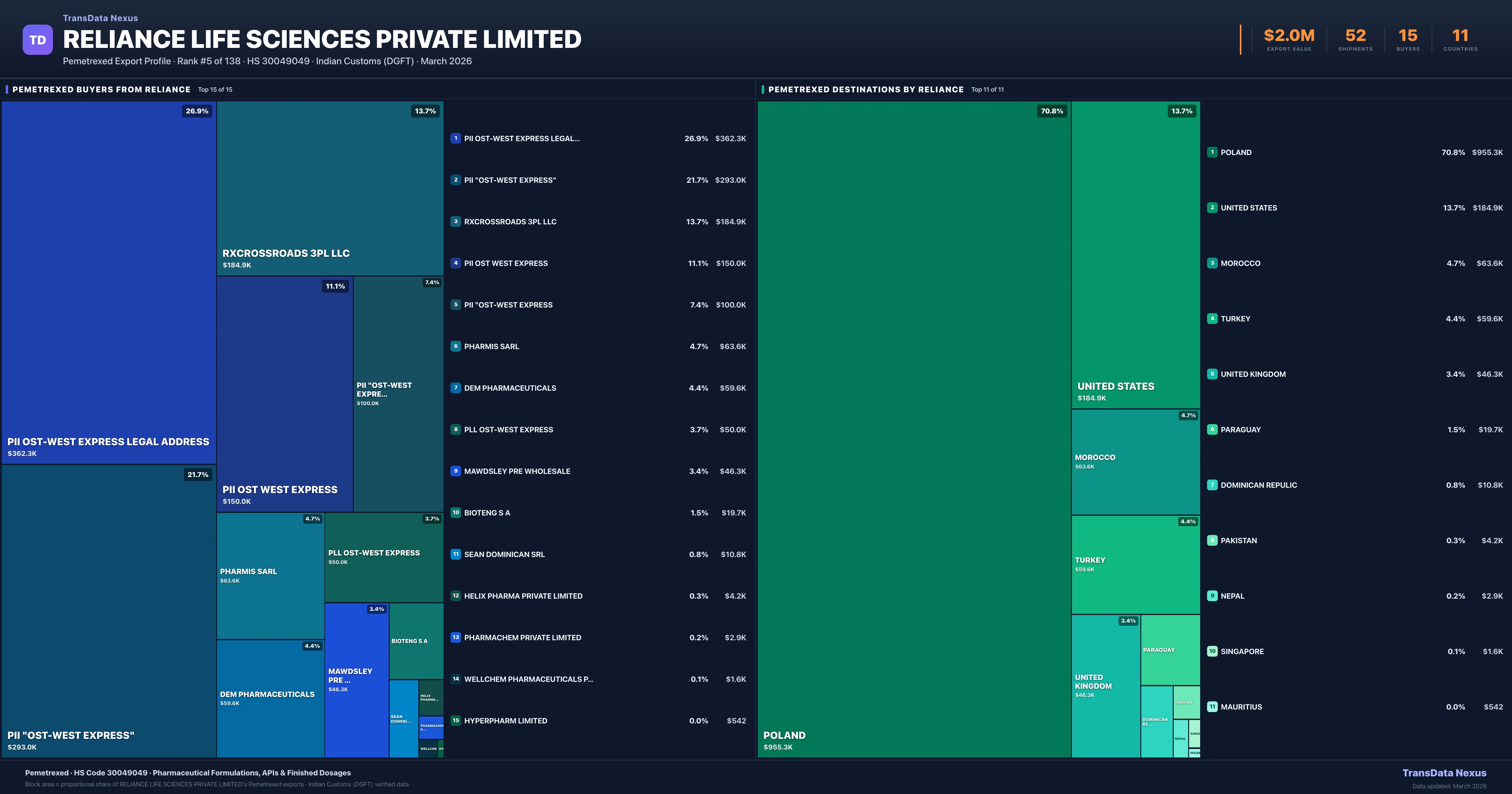Click the MOROCCO treemap tile
Screen dimensions: 1512x794
pos(1135,462)
